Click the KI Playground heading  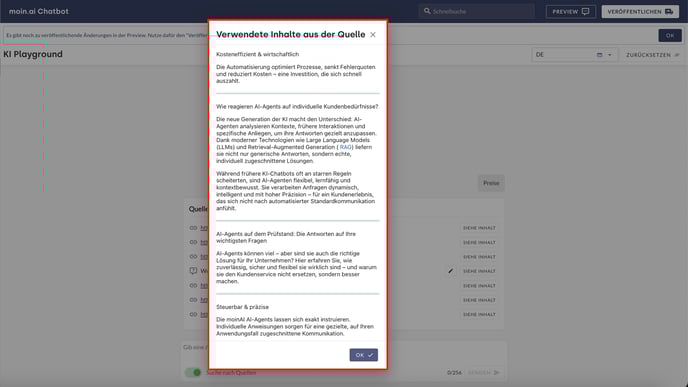click(x=33, y=54)
